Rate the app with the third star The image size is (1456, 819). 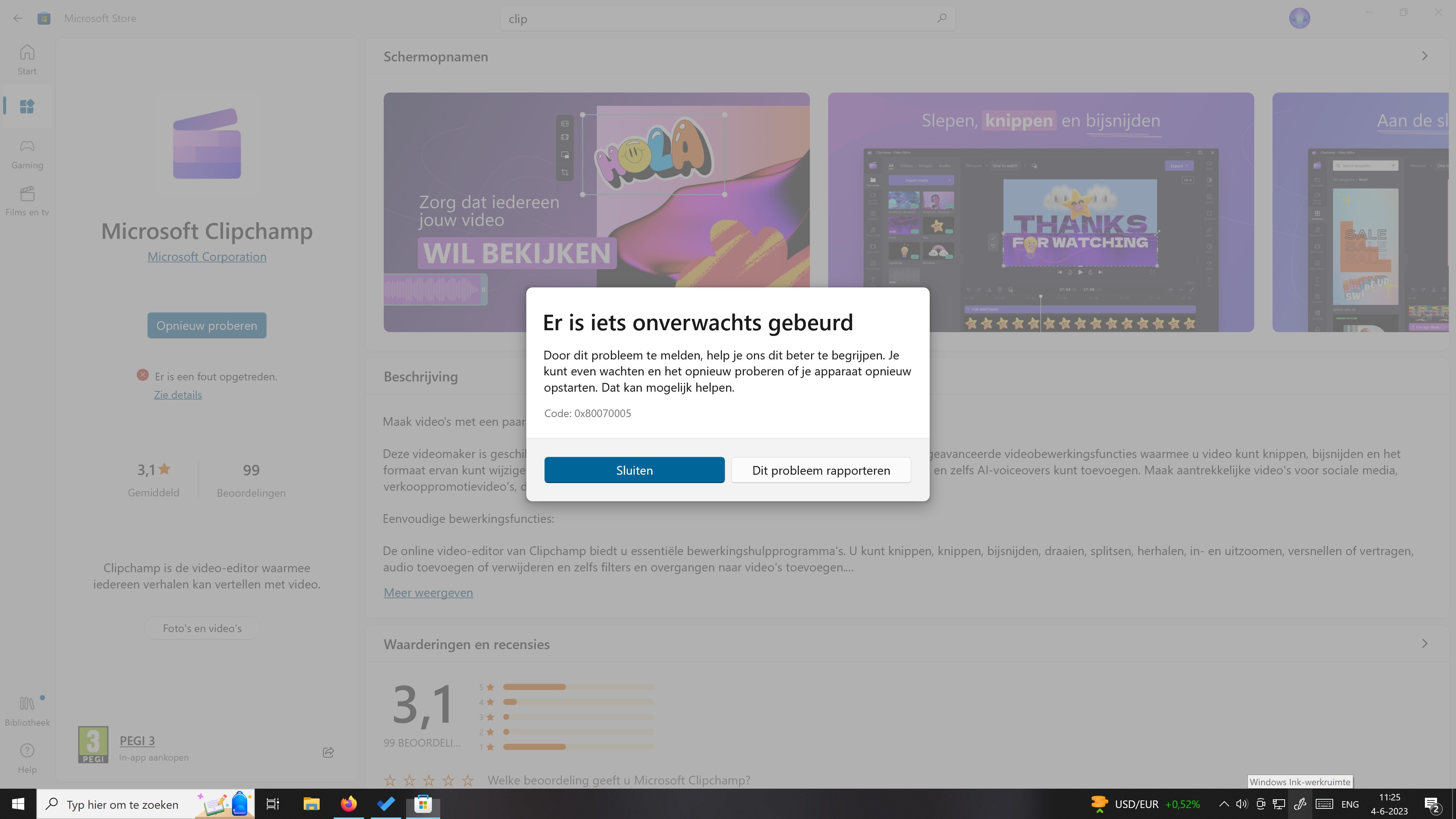click(429, 781)
